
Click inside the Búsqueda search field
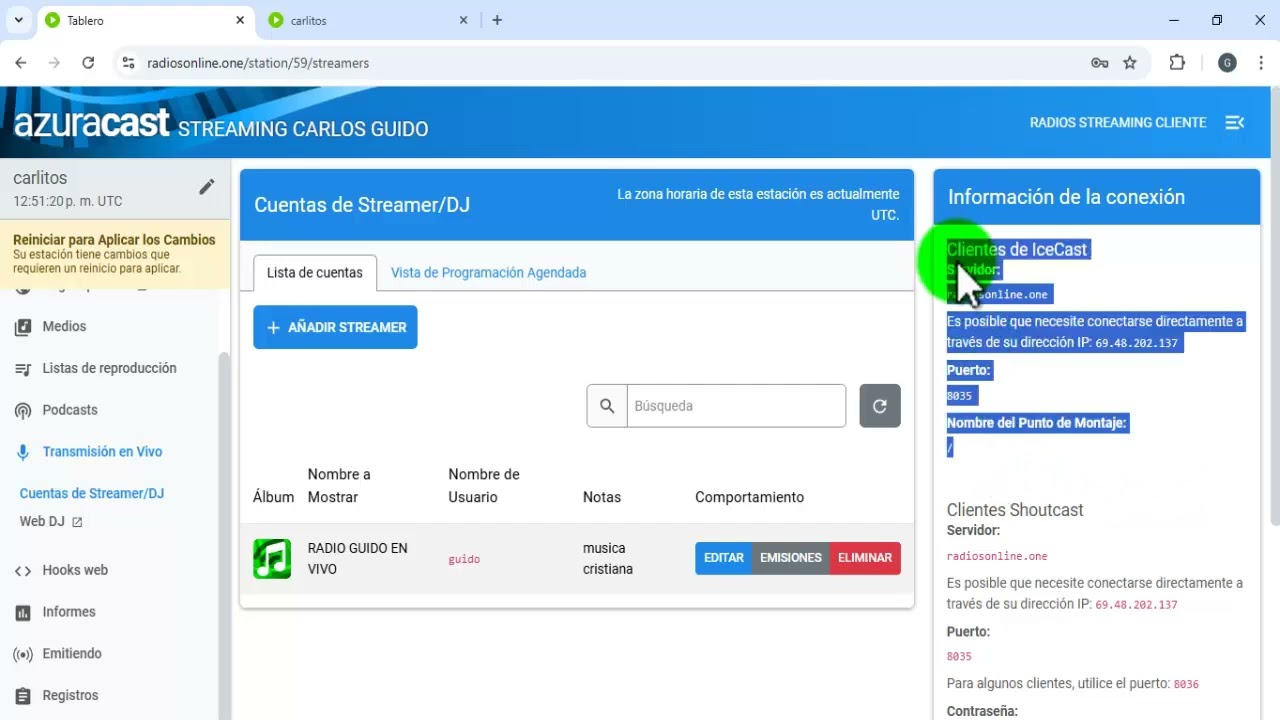coord(736,406)
